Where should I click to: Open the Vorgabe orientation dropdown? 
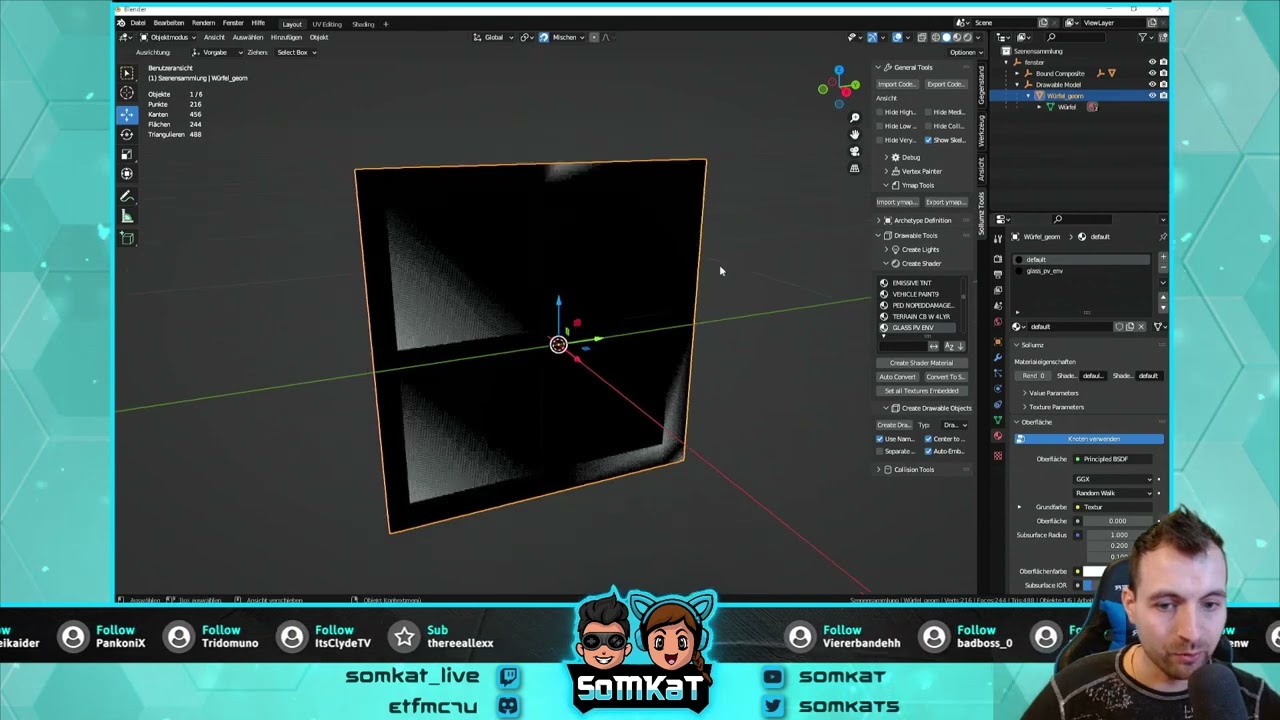tap(217, 52)
